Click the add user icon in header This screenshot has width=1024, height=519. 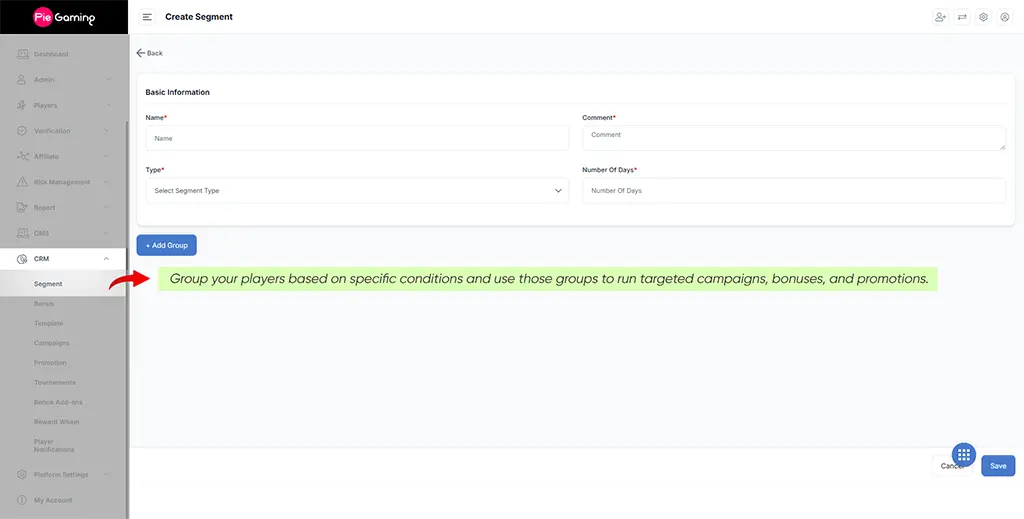pos(940,17)
